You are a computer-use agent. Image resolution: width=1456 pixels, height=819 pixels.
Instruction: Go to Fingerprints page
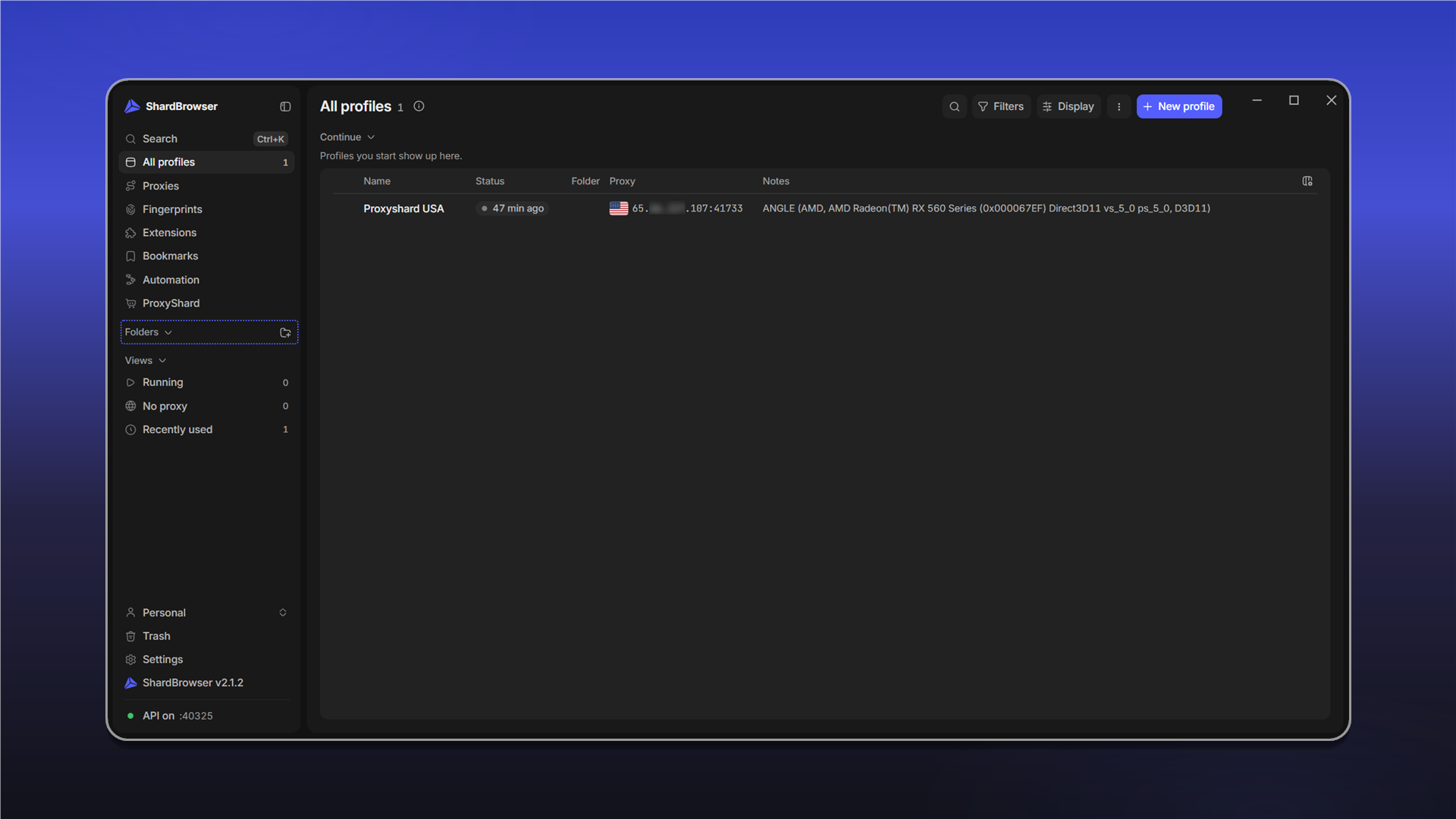(x=206, y=209)
